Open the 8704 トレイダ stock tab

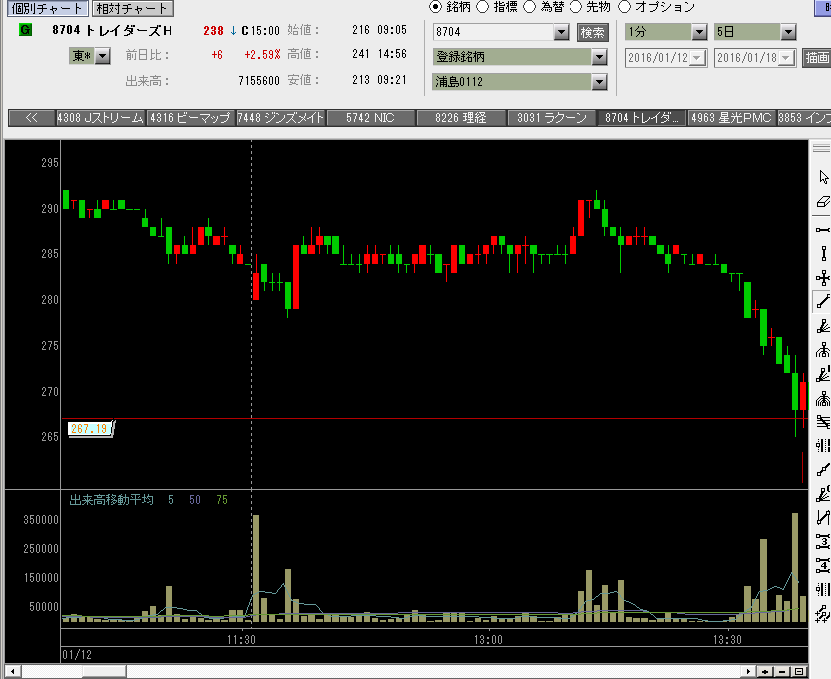641,118
